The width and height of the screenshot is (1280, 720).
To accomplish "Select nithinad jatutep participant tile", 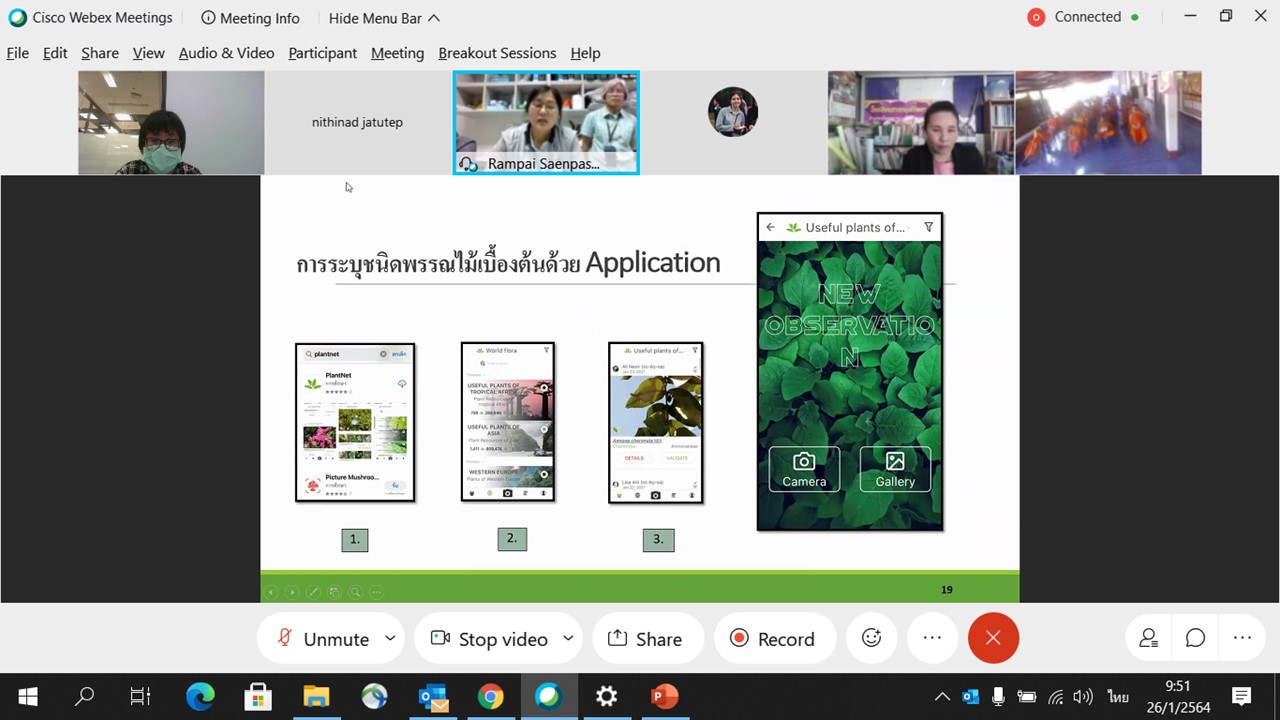I will tap(357, 122).
